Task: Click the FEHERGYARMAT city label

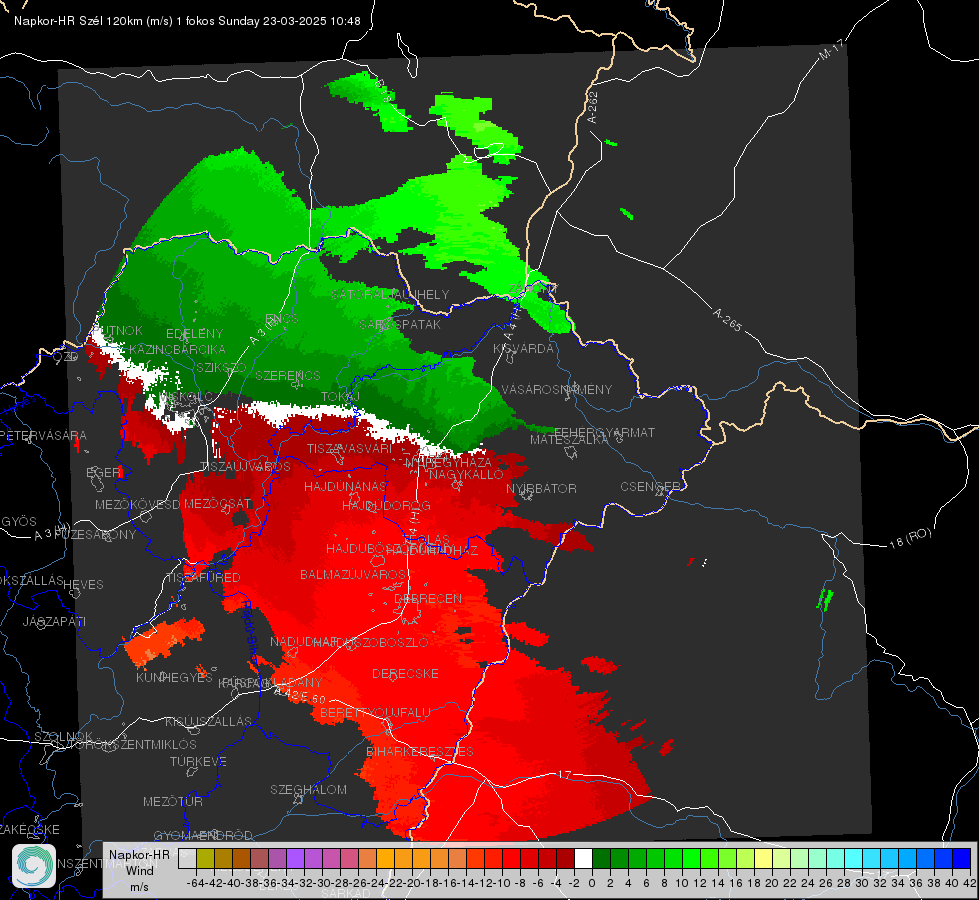Action: coord(604,432)
